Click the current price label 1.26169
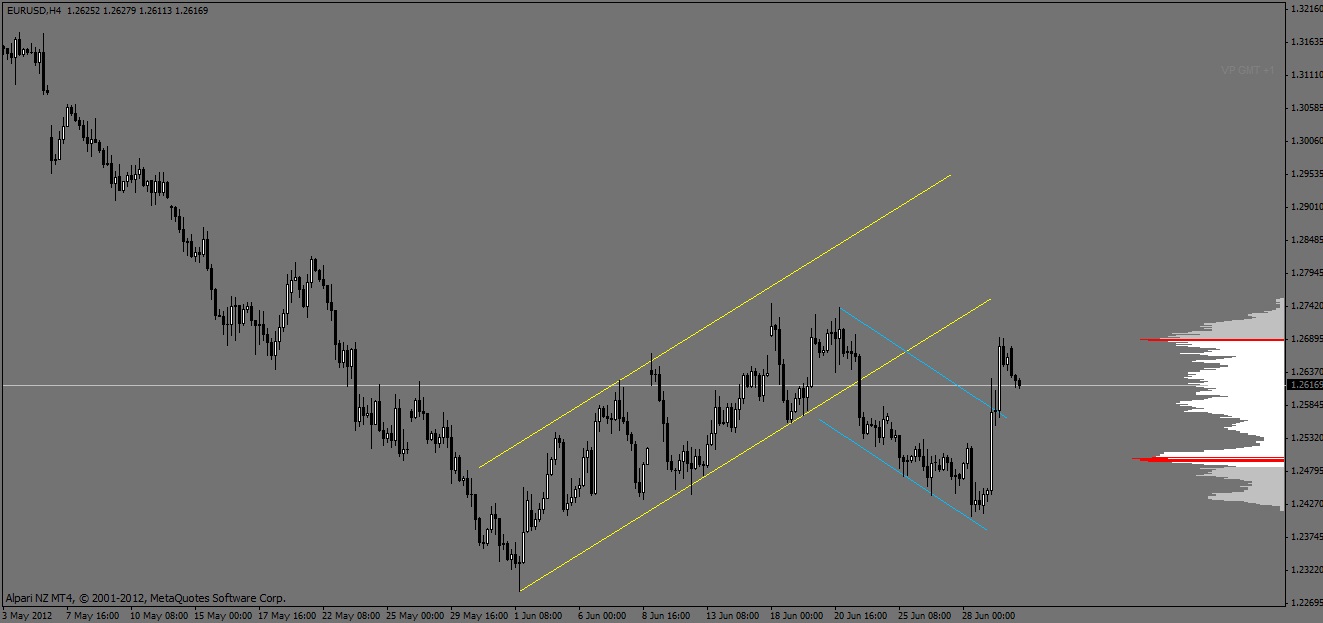1323x623 pixels. [x=1304, y=385]
